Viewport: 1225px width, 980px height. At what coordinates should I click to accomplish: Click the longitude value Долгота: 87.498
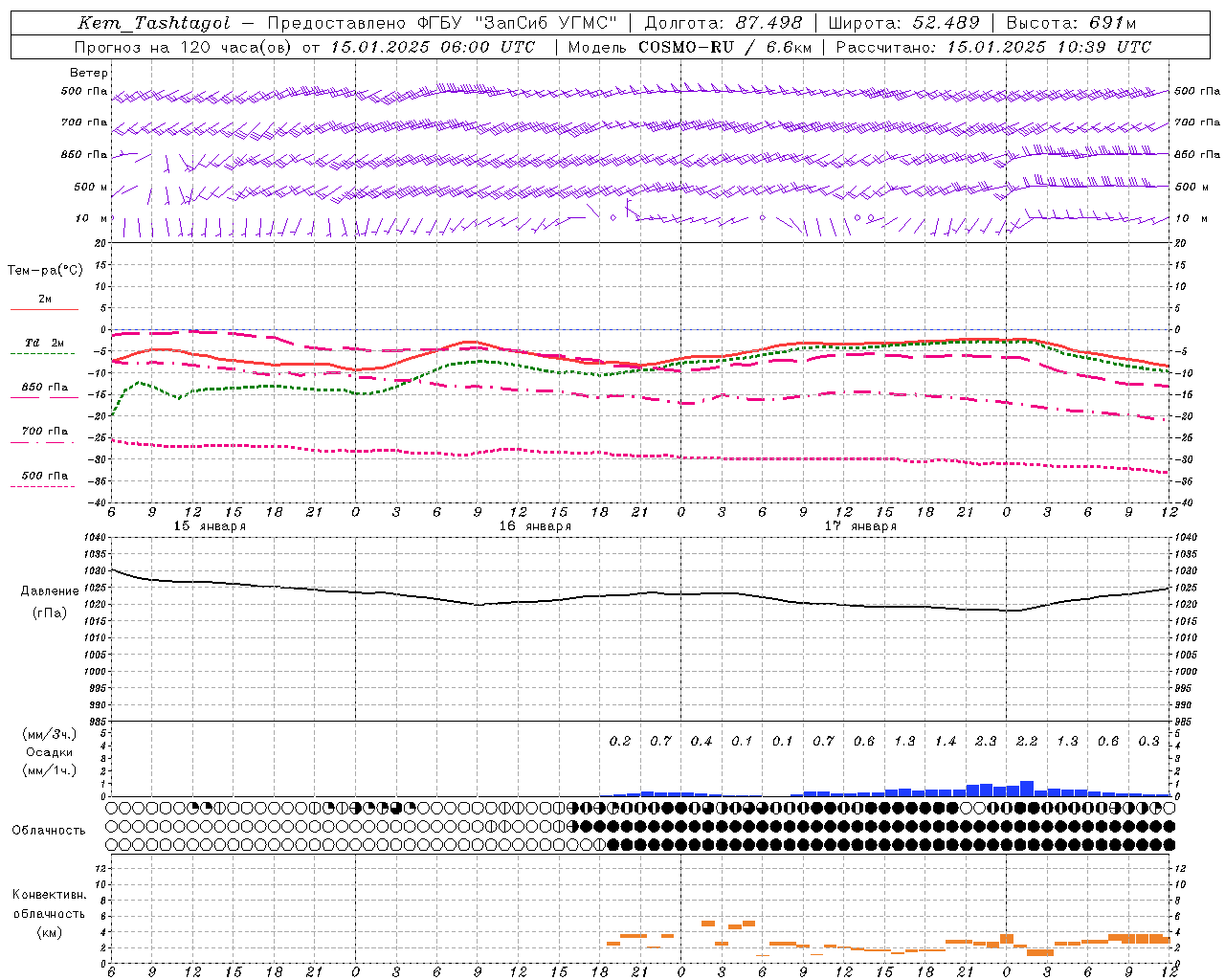point(724,23)
